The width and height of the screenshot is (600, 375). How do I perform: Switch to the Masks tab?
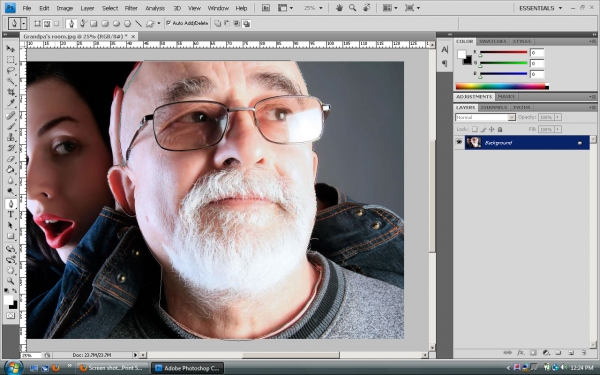(506, 96)
